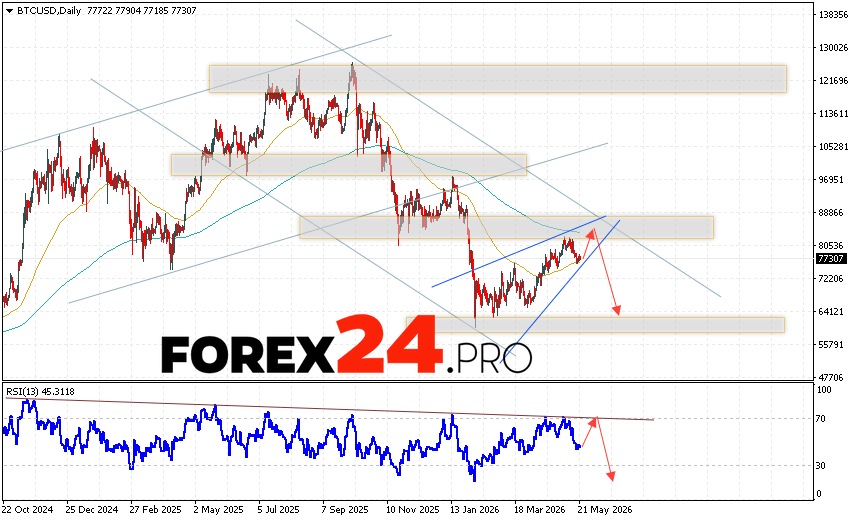Click the 96951 price axis label
Viewport: 854px width, 521px height.
click(x=831, y=180)
